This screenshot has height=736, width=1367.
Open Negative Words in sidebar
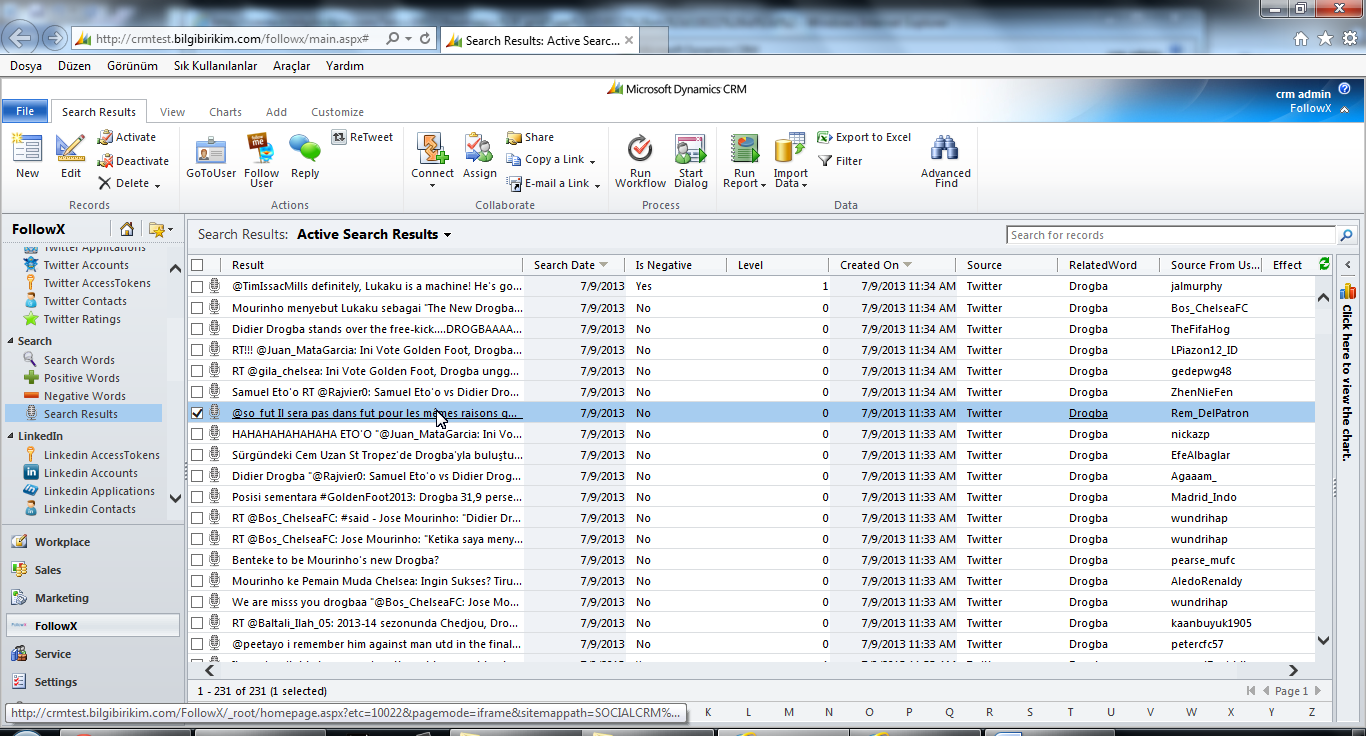click(84, 396)
